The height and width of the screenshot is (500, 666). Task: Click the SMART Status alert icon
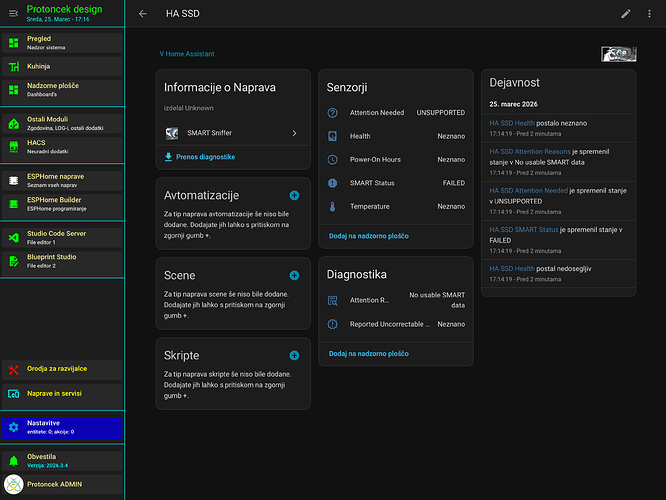point(333,183)
